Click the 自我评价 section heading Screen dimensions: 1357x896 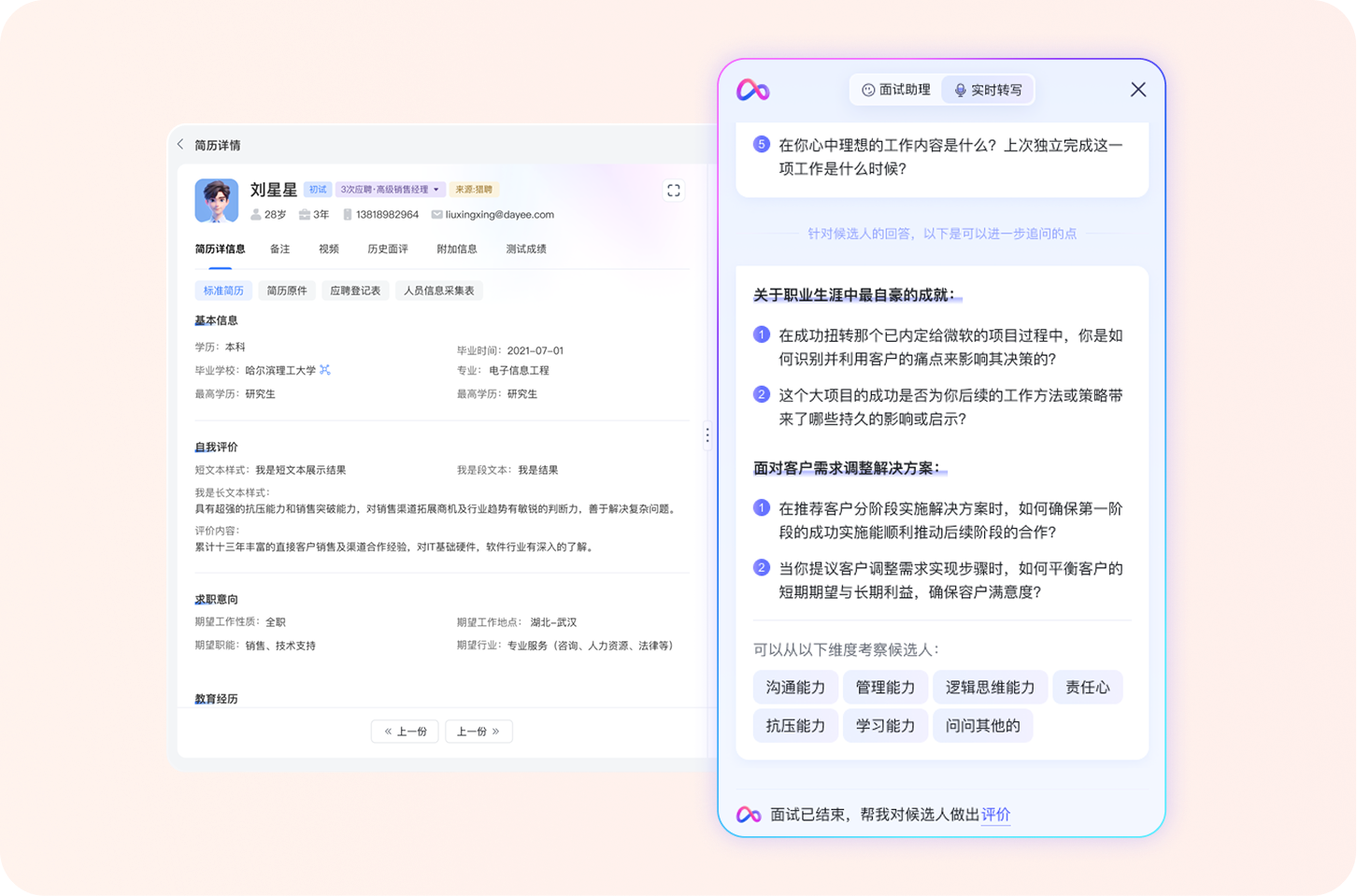216,448
